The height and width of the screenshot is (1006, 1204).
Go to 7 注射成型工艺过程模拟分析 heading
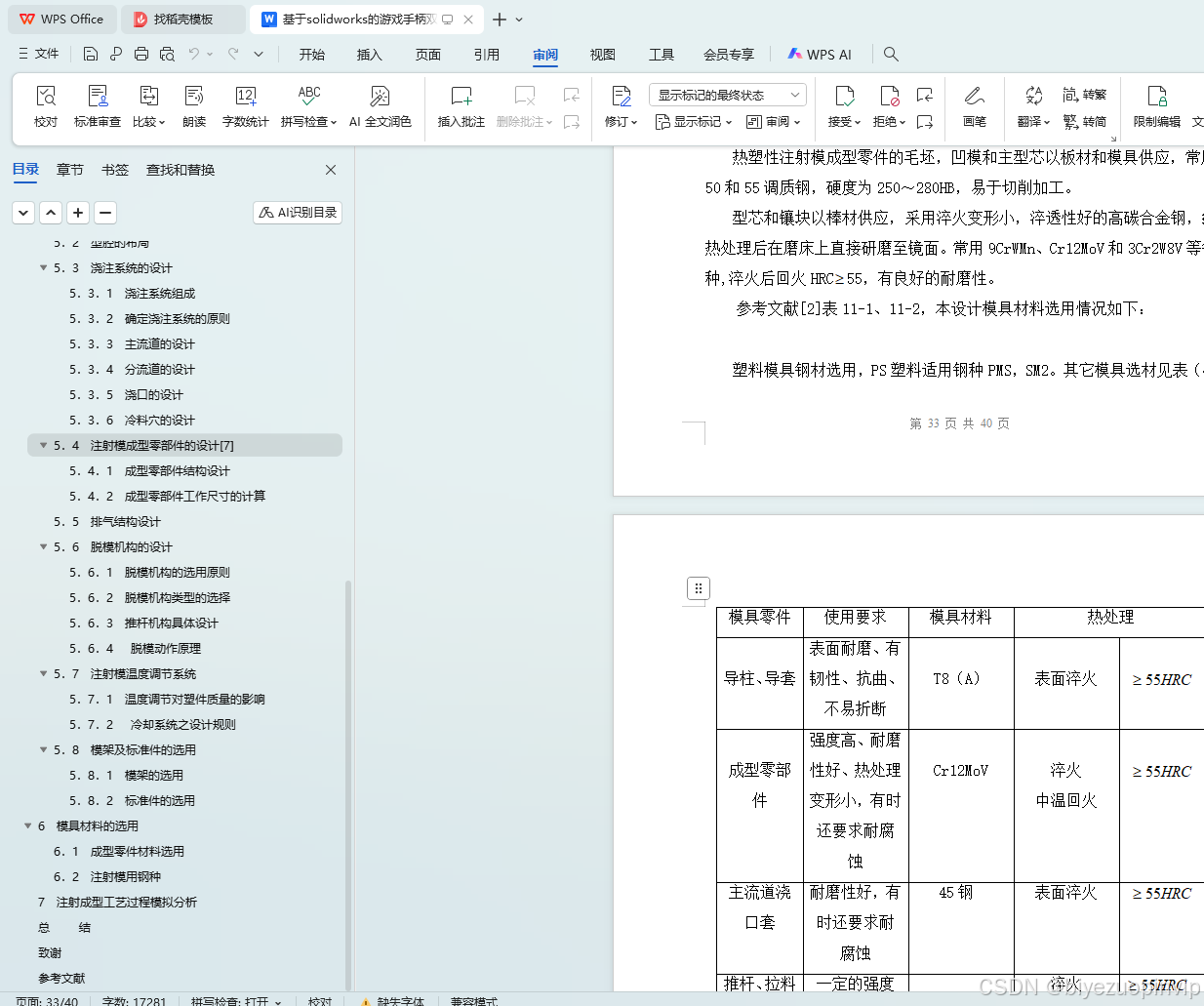point(117,902)
